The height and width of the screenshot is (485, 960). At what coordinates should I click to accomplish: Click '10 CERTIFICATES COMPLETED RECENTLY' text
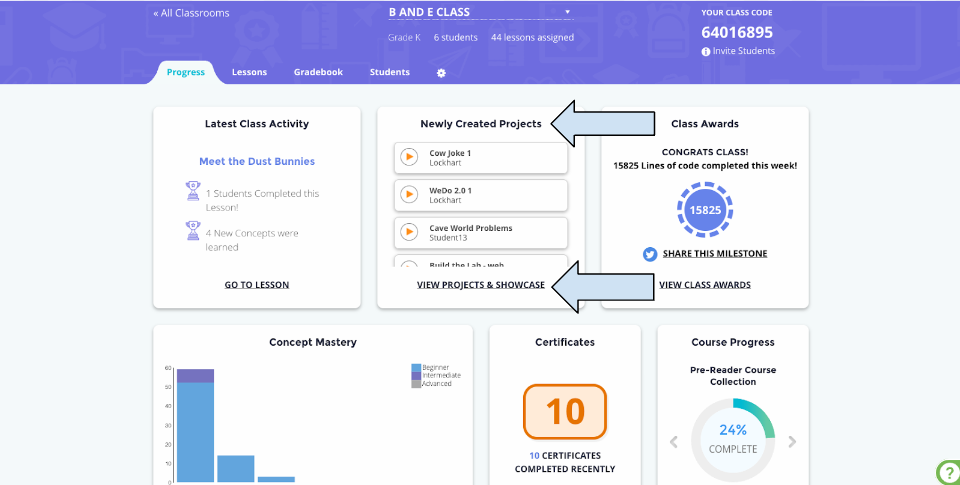[x=564, y=462]
